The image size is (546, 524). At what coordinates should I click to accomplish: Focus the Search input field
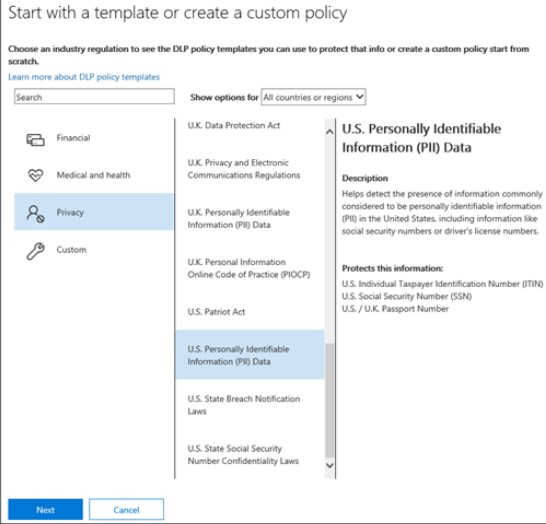tap(94, 96)
